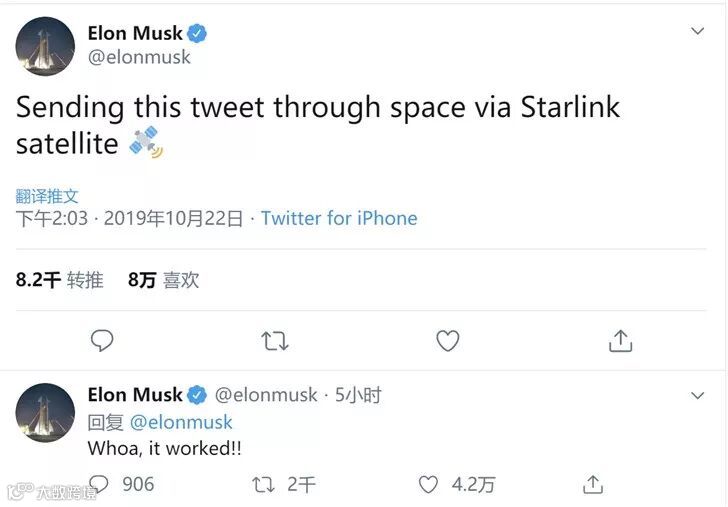Open the tweet timestamp 下午2:03 · 2019年10月22日
Screen dimensions: 728x507
(x=129, y=218)
